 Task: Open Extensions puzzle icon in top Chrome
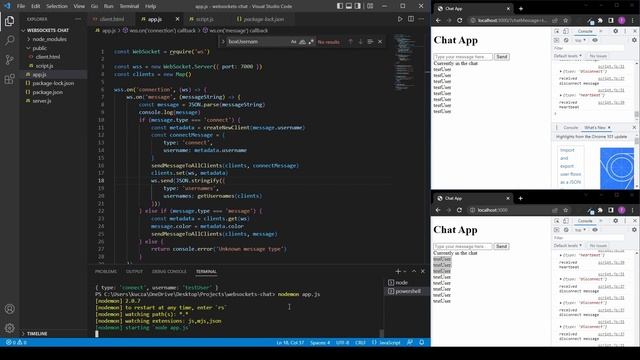point(600,20)
